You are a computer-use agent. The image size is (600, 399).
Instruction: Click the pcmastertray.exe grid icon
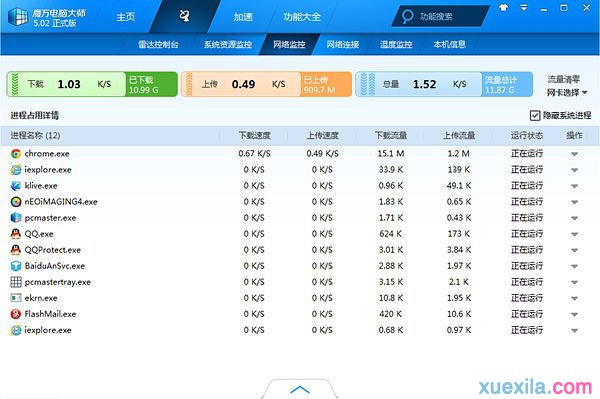(x=16, y=282)
